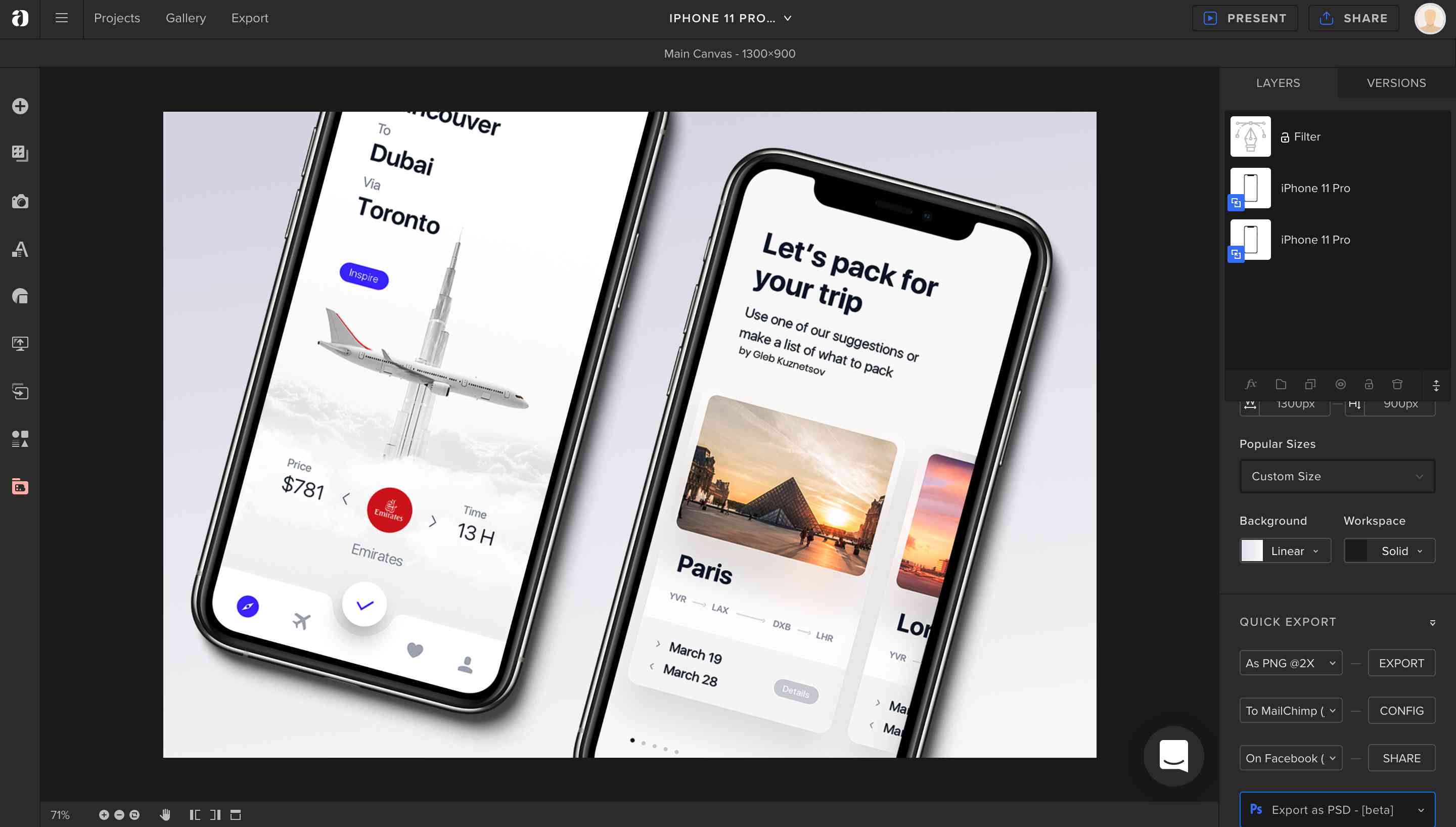Viewport: 1456px width, 827px height.
Task: Open the Popular Sizes dropdown
Action: point(1337,476)
